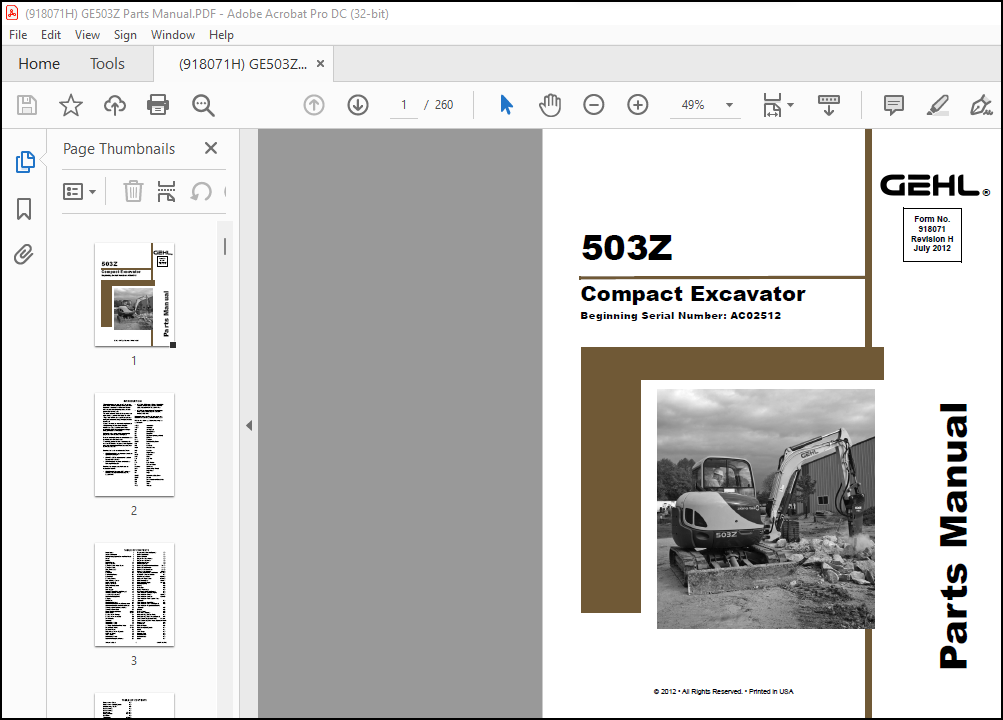1003x720 pixels.
Task: Click the GEHL logo on page
Action: 935,186
